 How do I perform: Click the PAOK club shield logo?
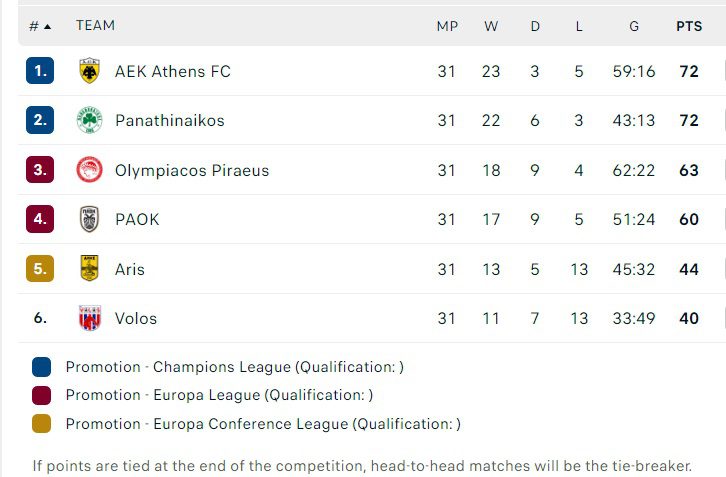[89, 219]
